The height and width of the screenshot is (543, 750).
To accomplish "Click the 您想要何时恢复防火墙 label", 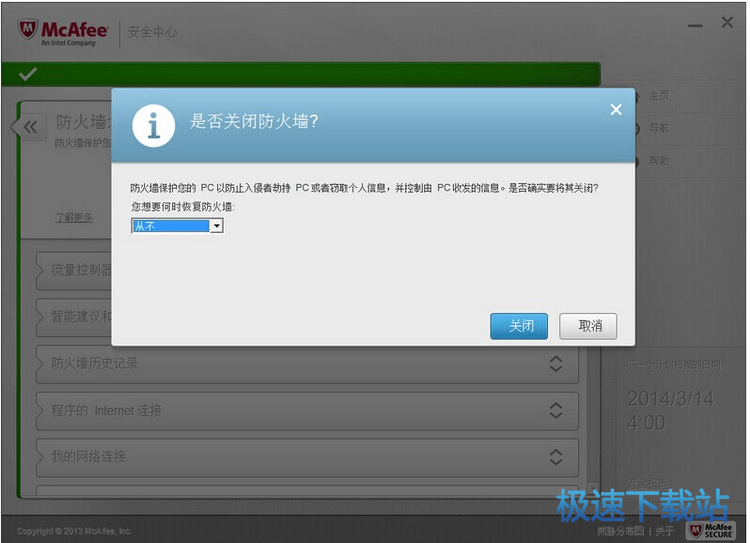I will [x=183, y=207].
